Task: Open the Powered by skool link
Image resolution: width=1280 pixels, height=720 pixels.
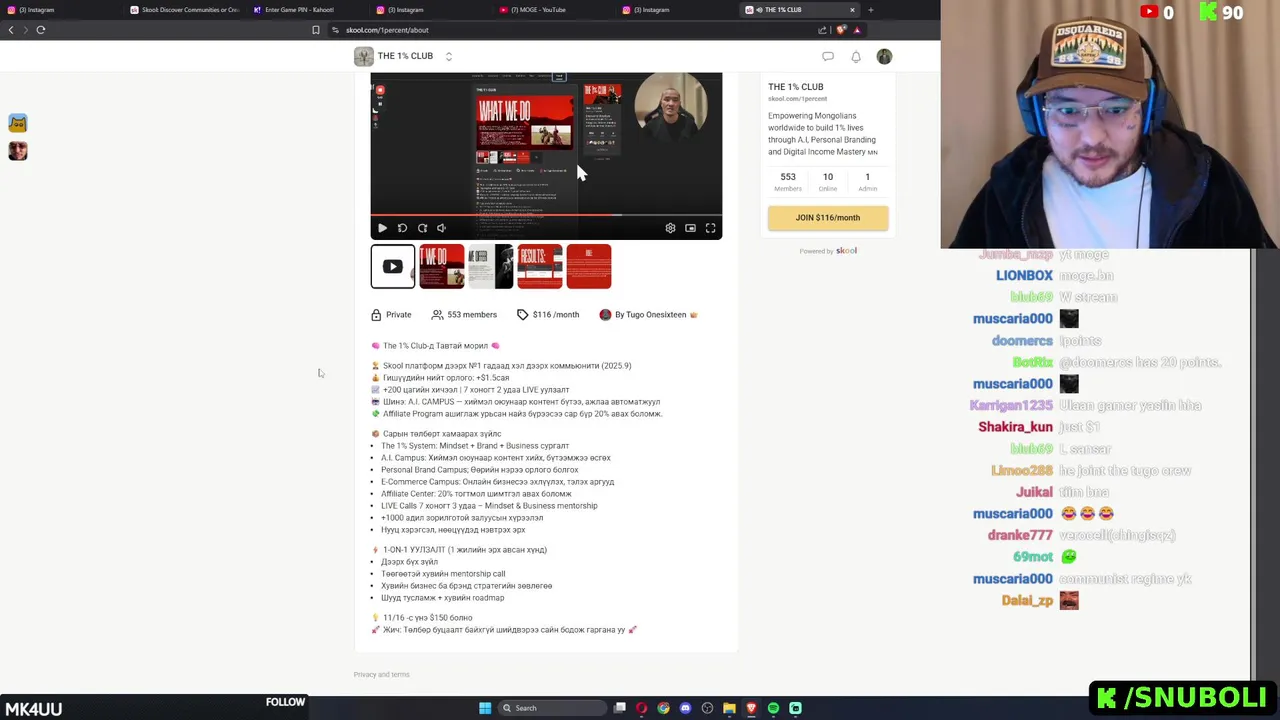Action: [828, 251]
